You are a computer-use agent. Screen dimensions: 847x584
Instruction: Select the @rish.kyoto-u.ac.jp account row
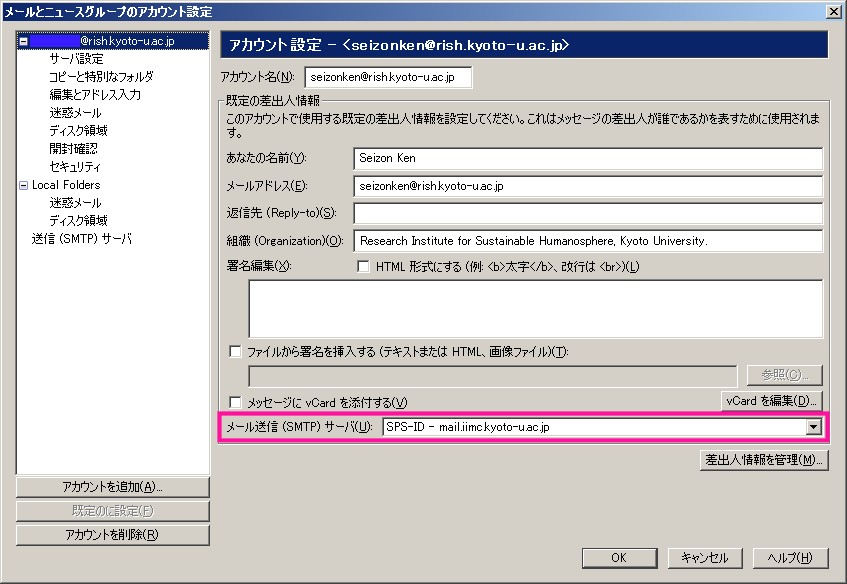click(113, 41)
